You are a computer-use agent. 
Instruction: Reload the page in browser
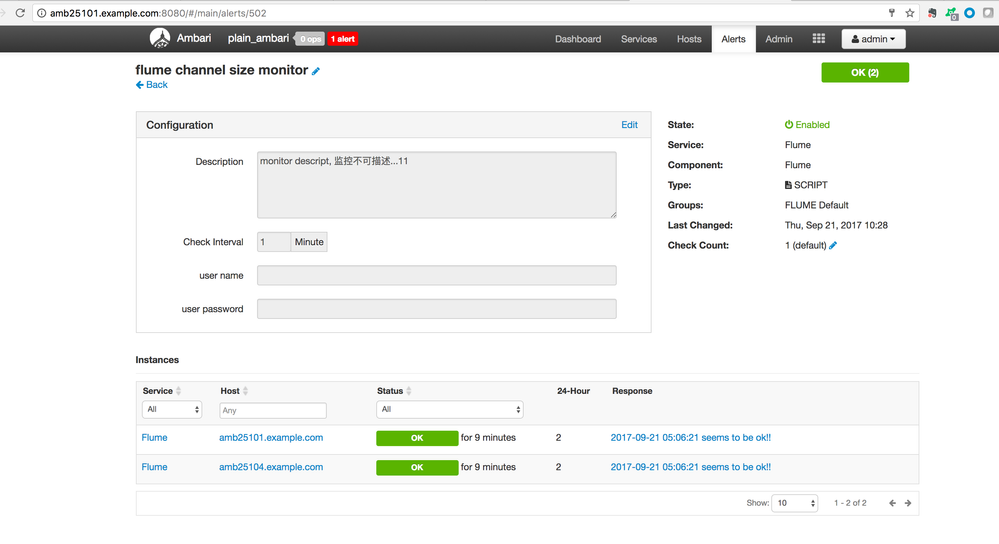tap(20, 13)
